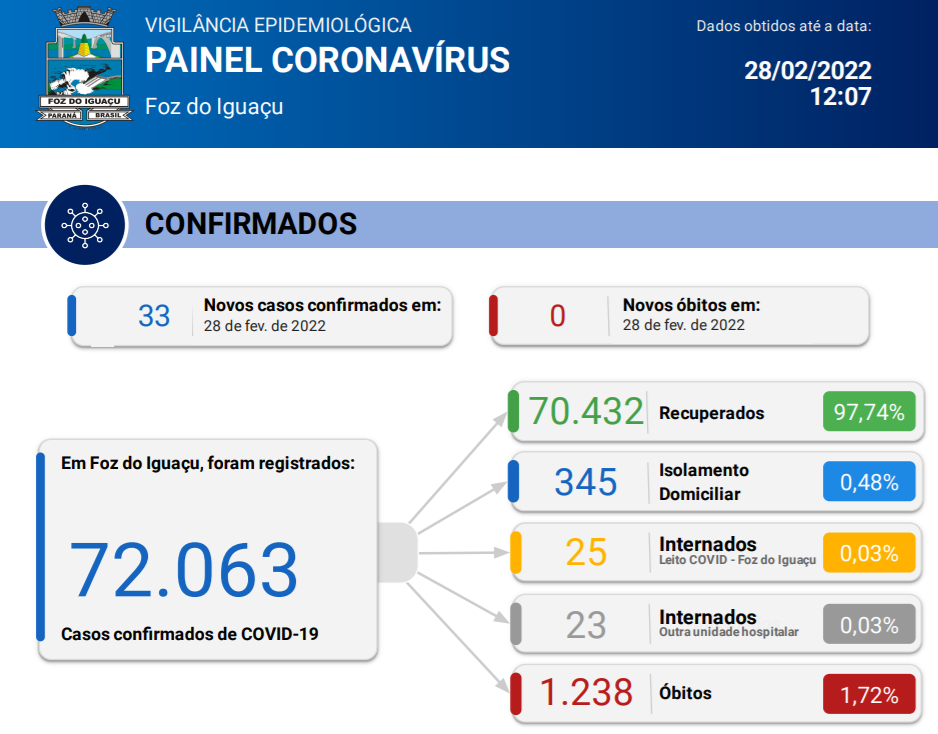This screenshot has height=734, width=938.
Task: Select the VIGILÂNCIA EPIDEMIOLÓGICA heading
Action: [278, 25]
